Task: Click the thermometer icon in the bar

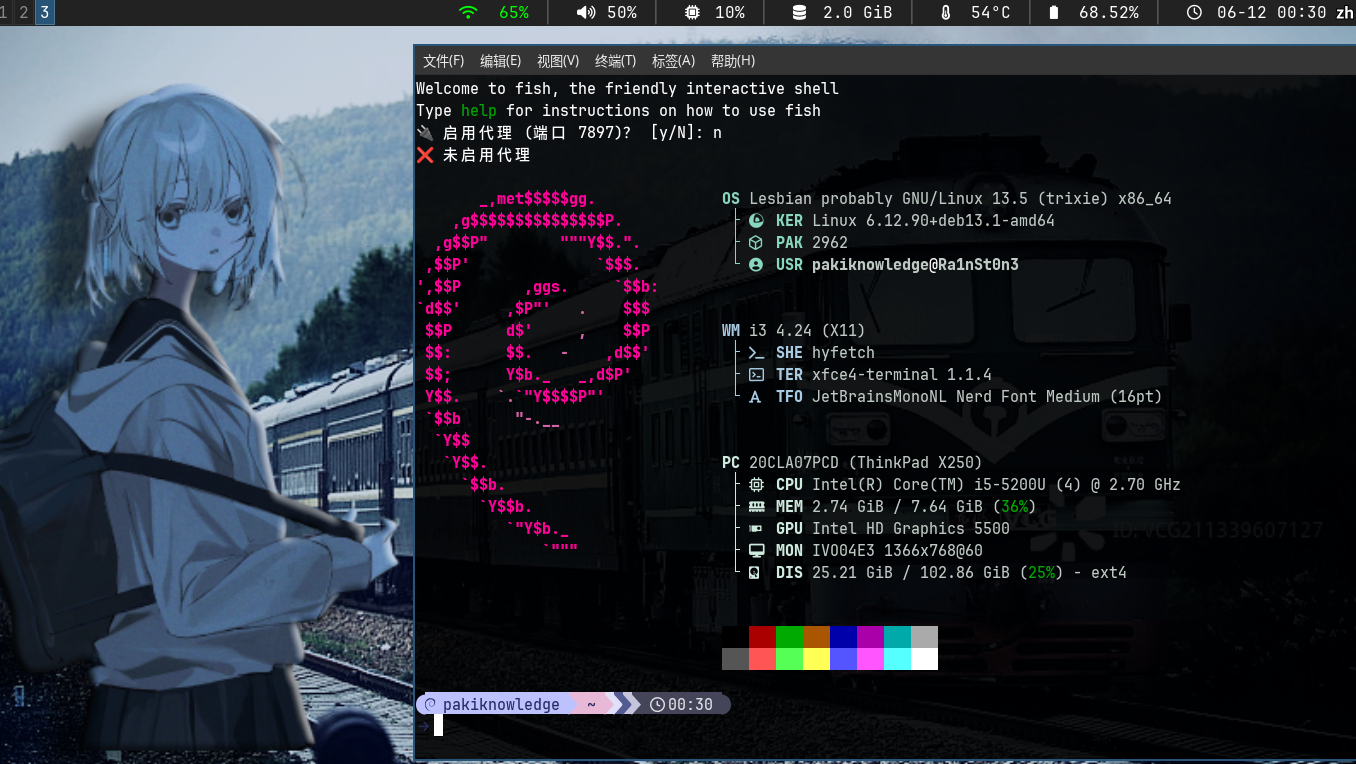Action: (x=946, y=13)
